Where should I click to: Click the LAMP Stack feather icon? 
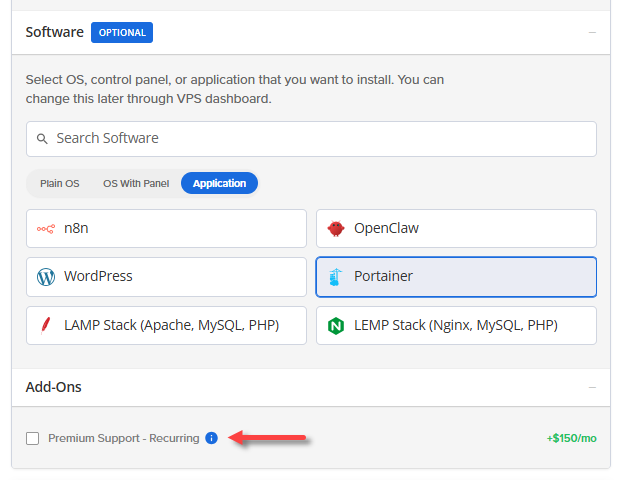[46, 325]
